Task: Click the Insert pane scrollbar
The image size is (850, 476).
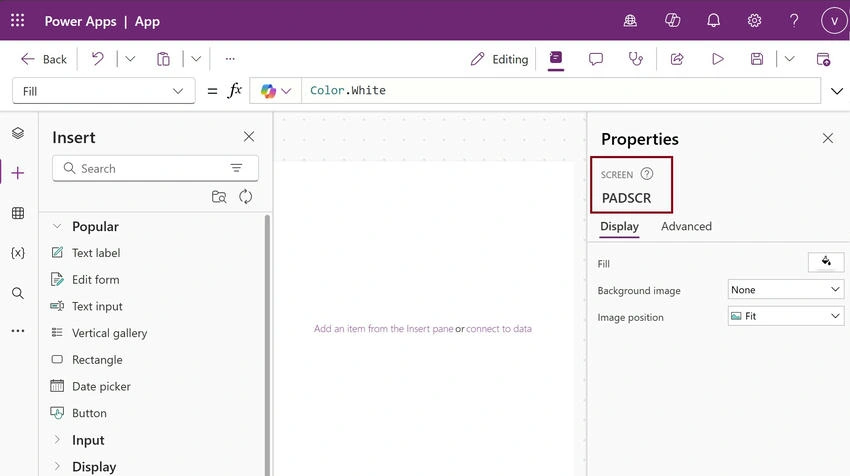Action: [x=267, y=345]
